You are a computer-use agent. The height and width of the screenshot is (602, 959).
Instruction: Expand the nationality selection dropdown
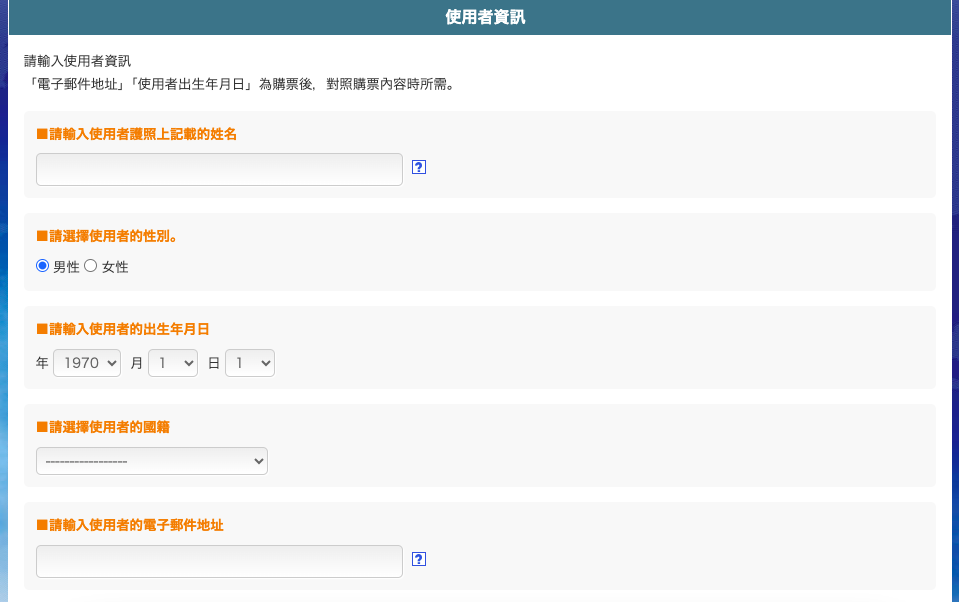152,461
